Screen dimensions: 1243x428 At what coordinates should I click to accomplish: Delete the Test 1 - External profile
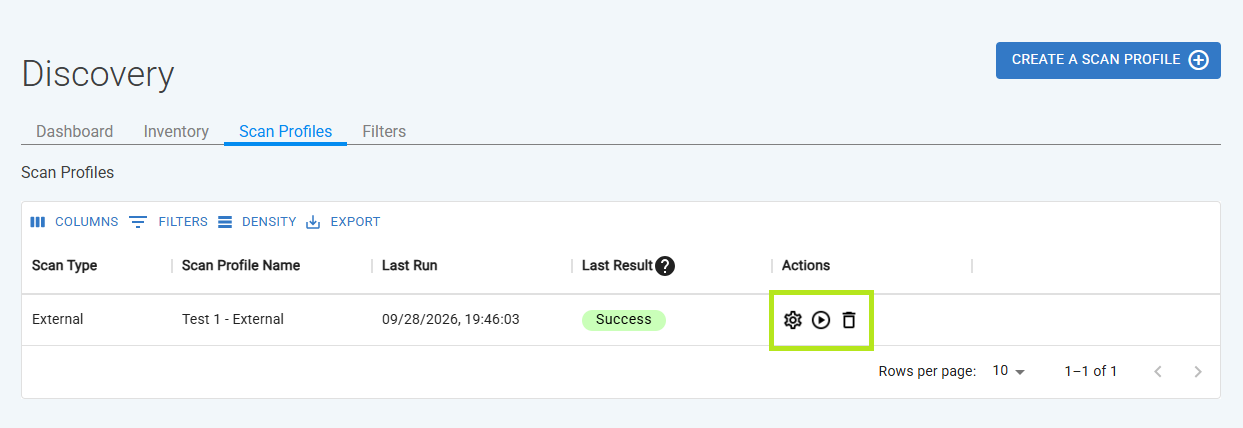tap(849, 320)
